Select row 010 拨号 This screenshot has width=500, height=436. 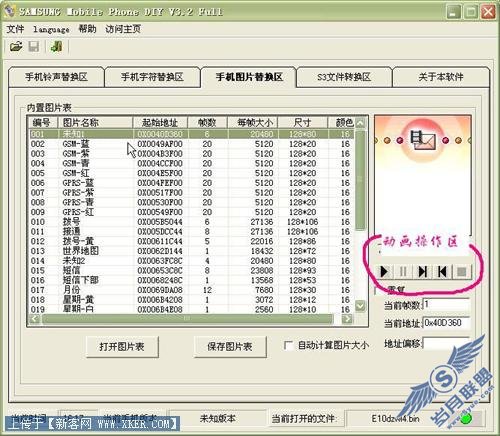(191, 222)
